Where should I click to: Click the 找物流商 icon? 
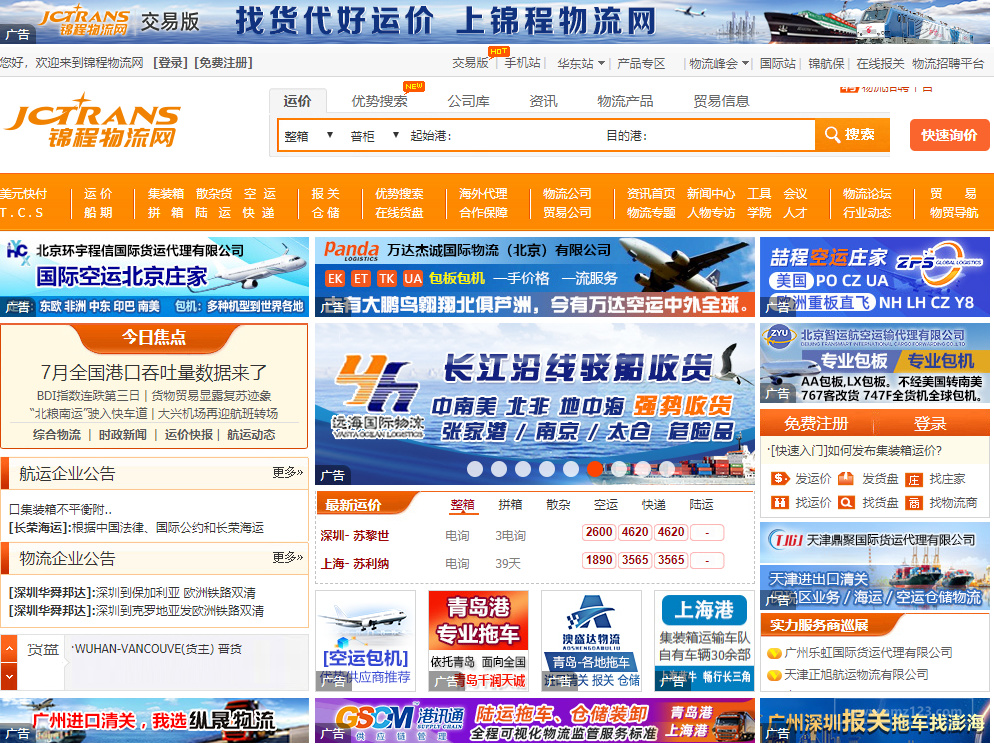913,503
